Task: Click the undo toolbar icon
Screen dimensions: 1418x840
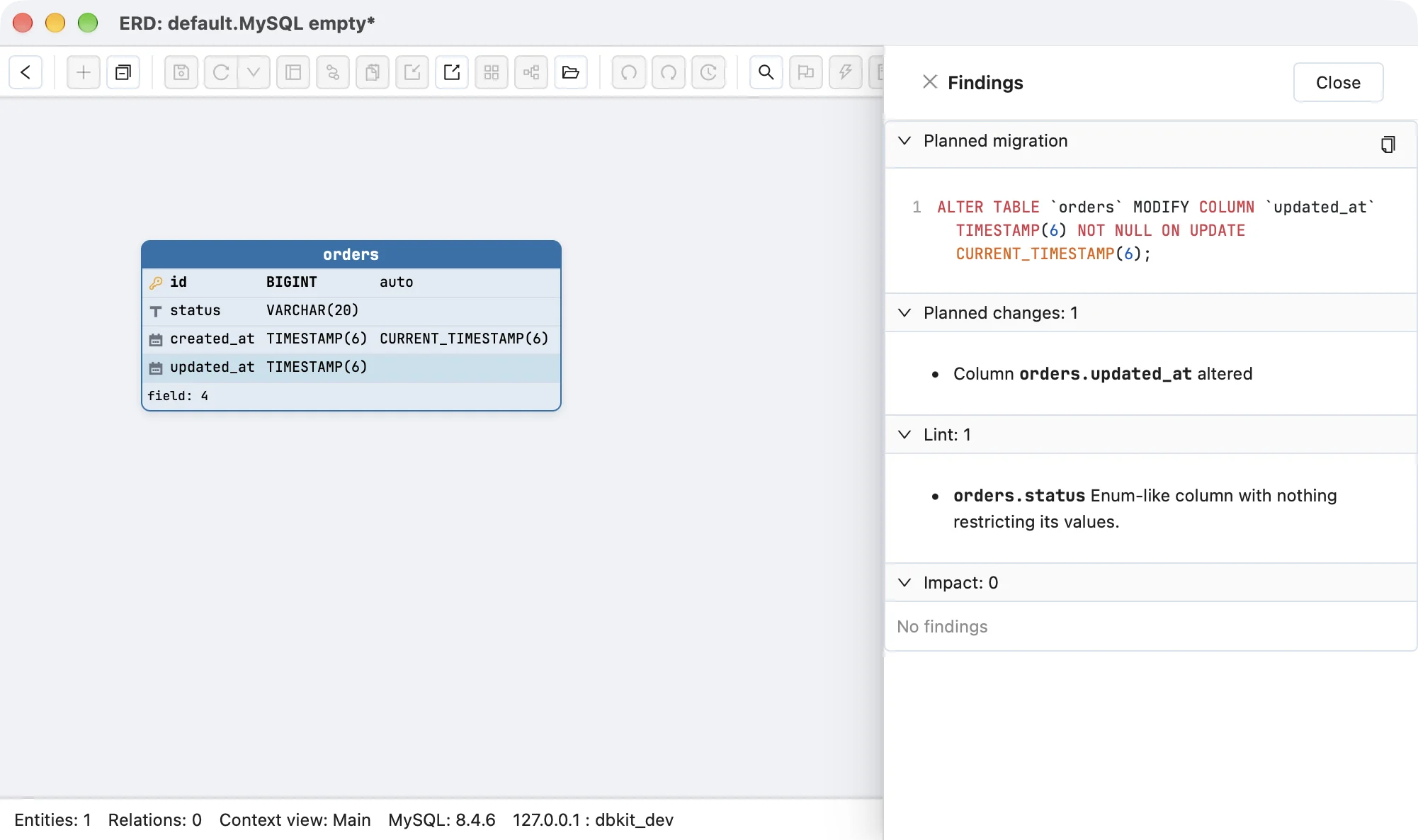Action: (x=629, y=72)
